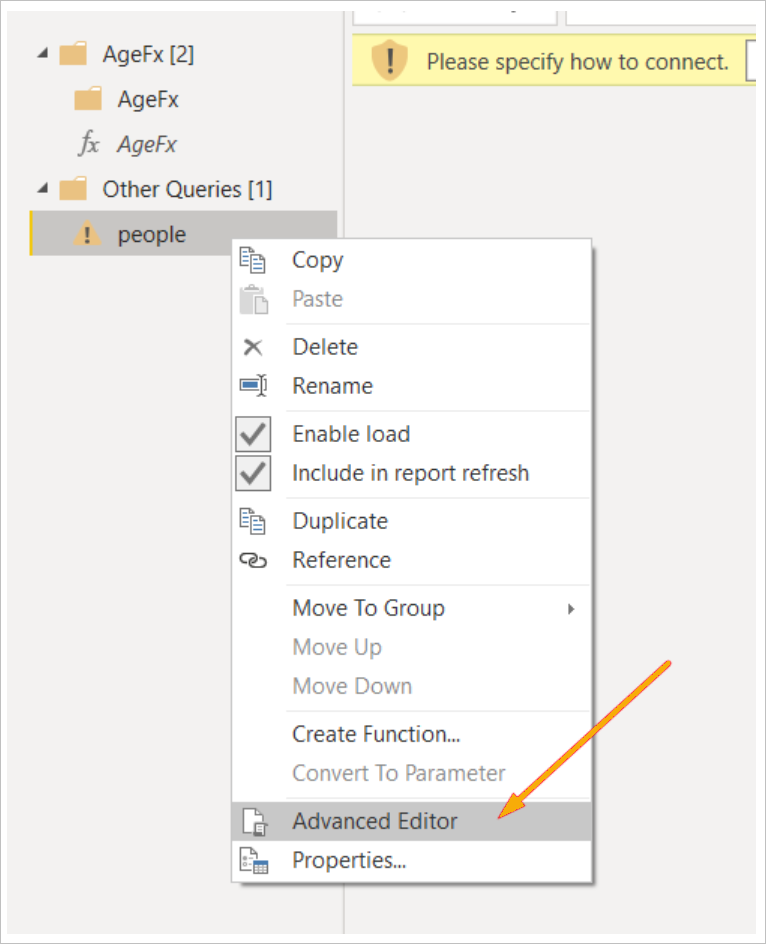Click the fx function icon for AgeFx

click(x=89, y=144)
